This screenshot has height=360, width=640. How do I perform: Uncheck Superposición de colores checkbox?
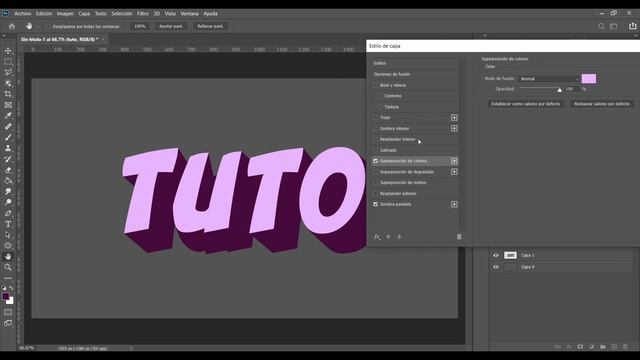pos(376,161)
